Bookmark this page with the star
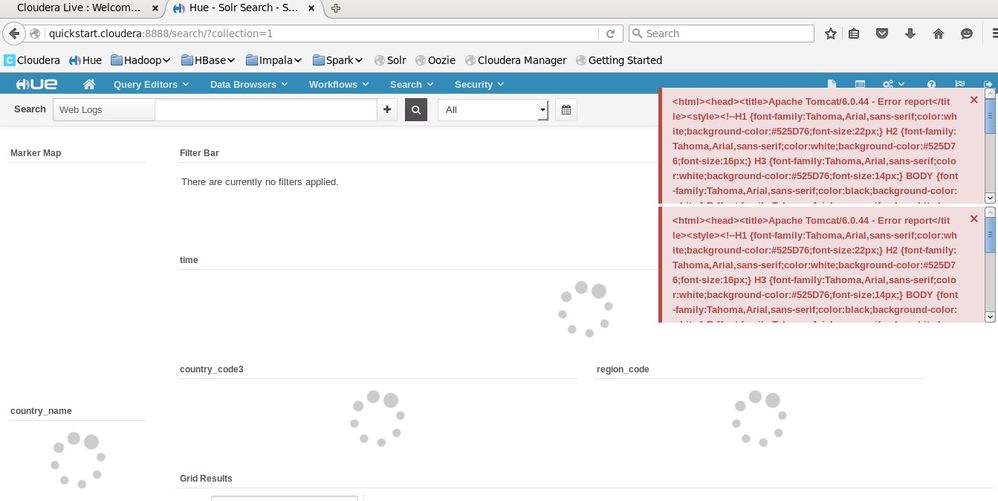Image resolution: width=998 pixels, height=501 pixels. point(831,34)
